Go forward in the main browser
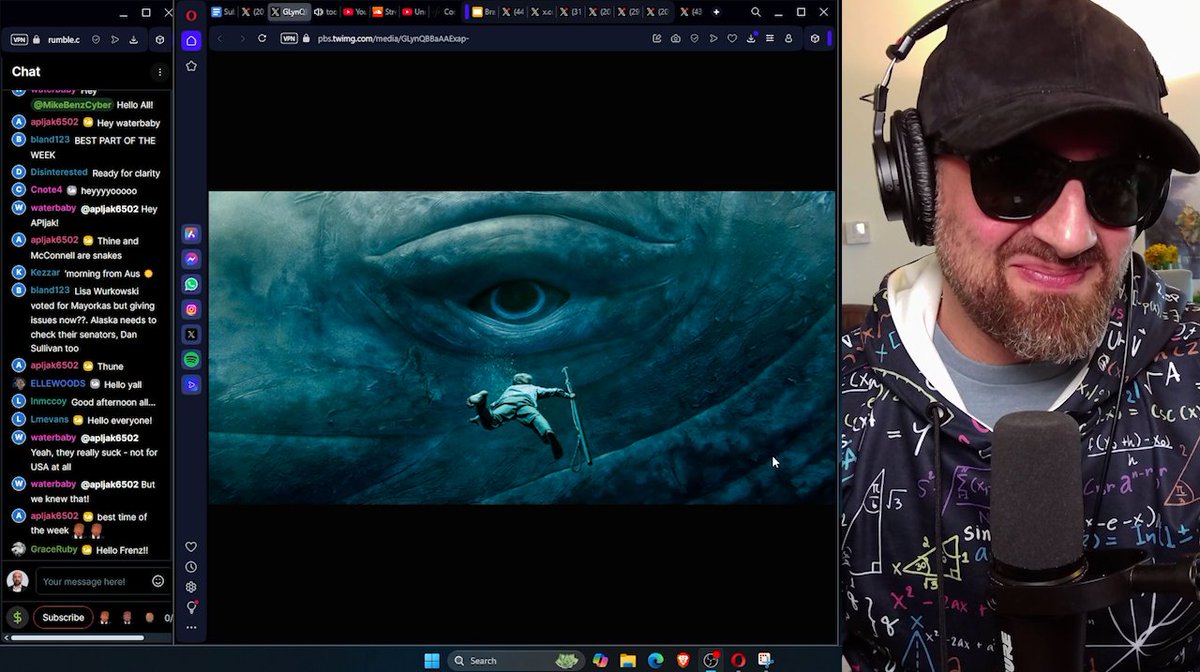The image size is (1200, 672). coord(241,38)
